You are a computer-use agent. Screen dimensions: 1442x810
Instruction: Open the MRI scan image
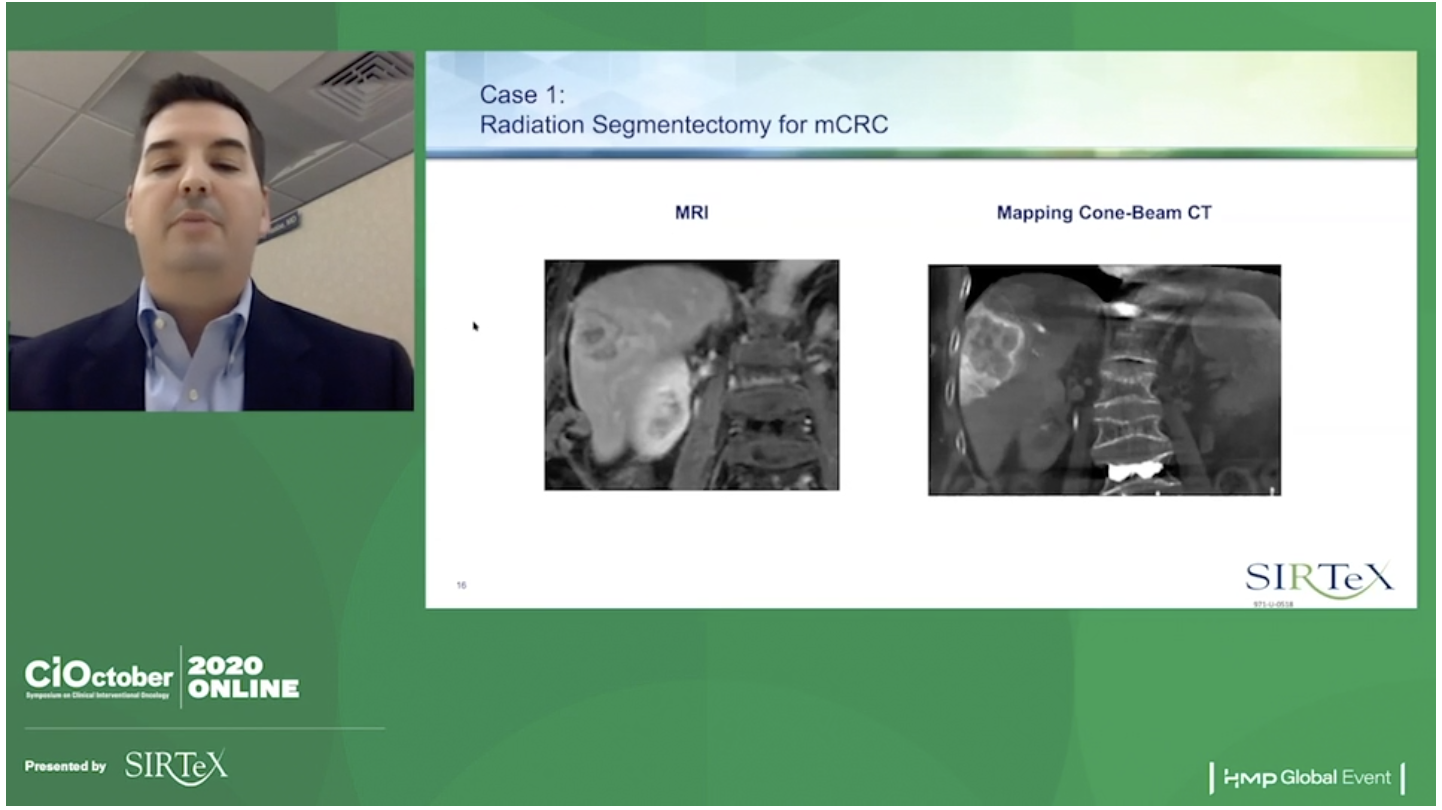(x=691, y=375)
